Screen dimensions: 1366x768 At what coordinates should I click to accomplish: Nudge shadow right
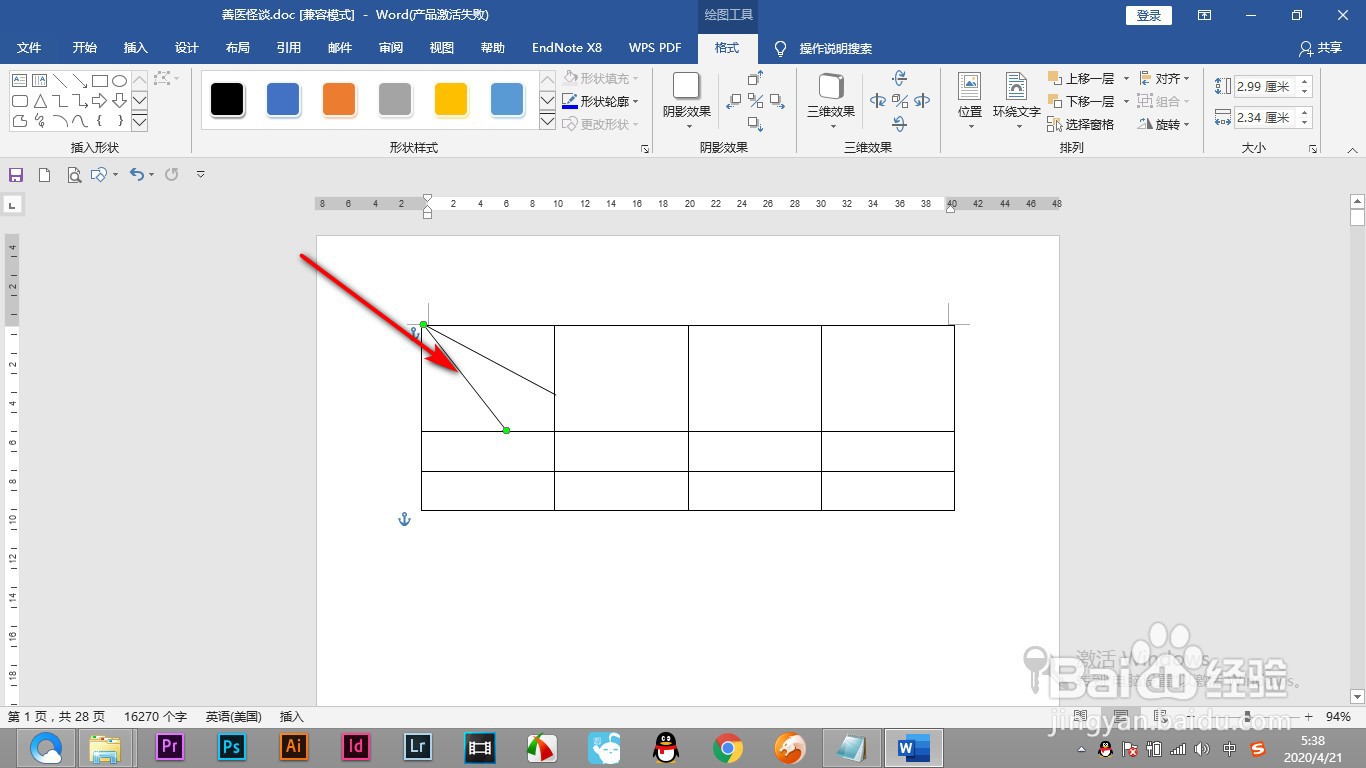(x=777, y=101)
